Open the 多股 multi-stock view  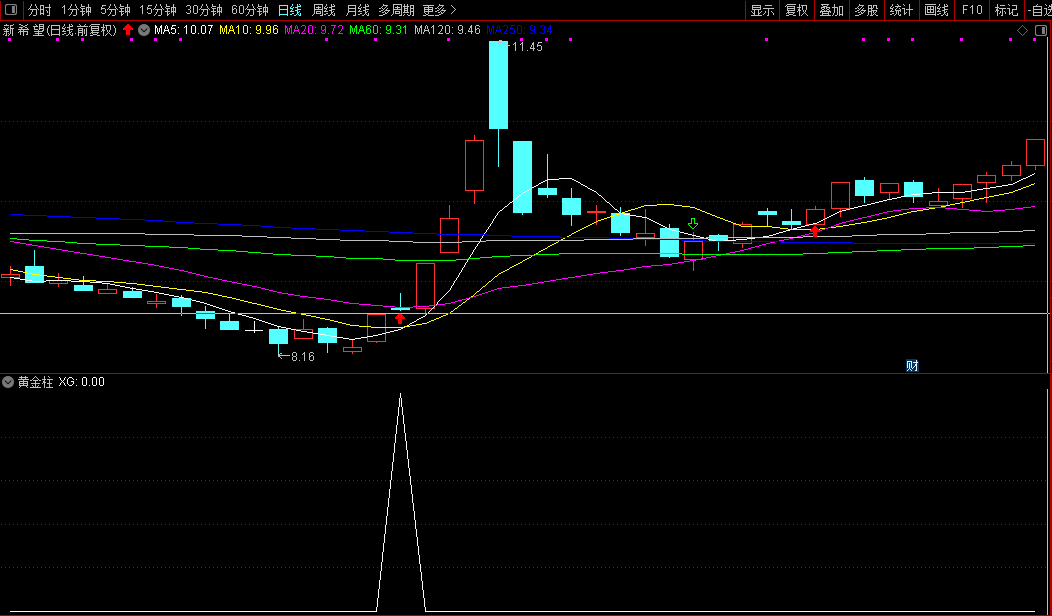866,10
